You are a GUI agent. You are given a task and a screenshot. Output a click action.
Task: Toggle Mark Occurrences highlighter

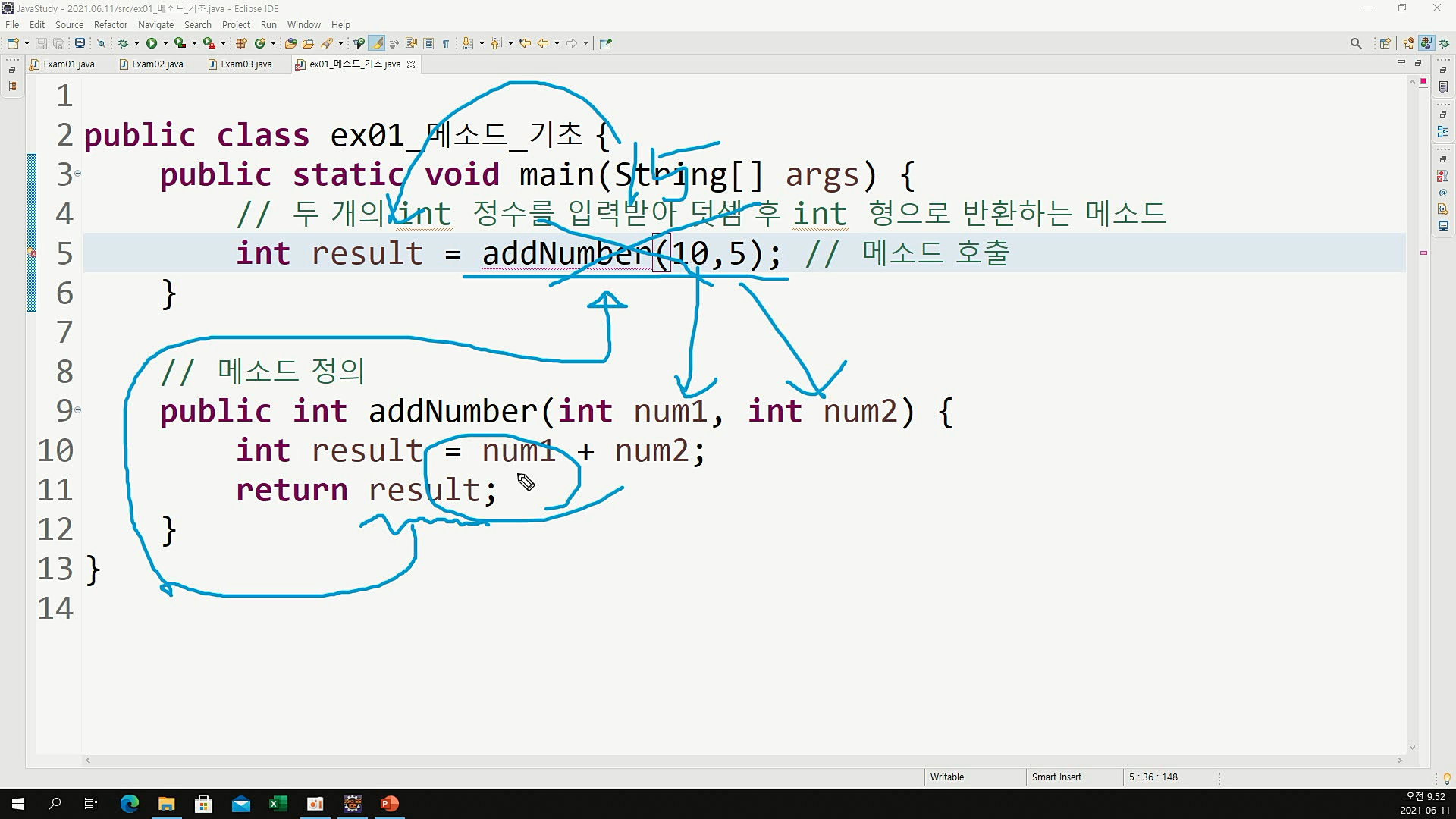pyautogui.click(x=377, y=43)
